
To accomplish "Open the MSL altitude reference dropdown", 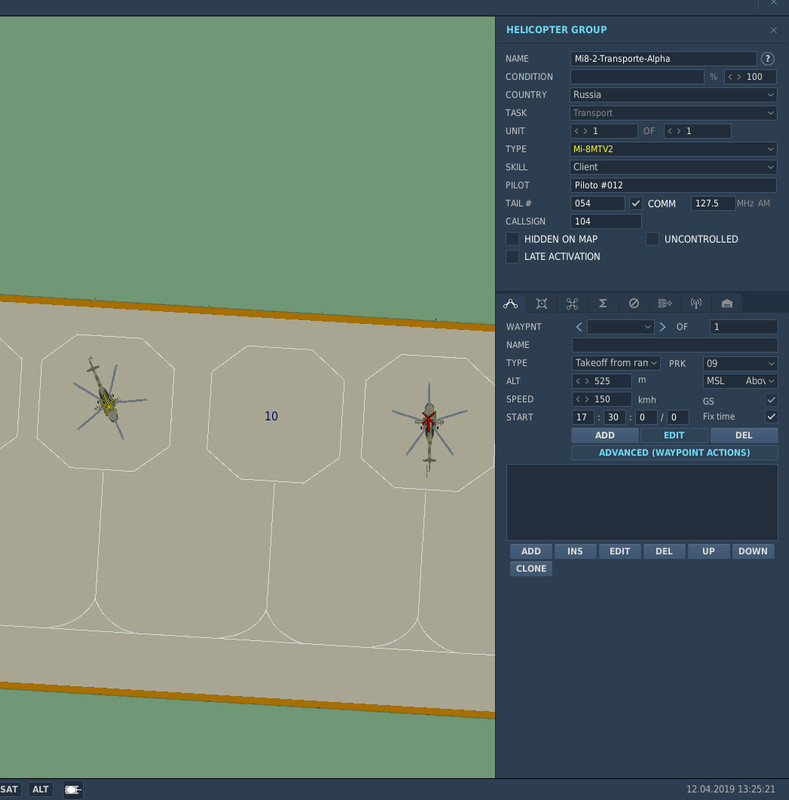I will 740,381.
